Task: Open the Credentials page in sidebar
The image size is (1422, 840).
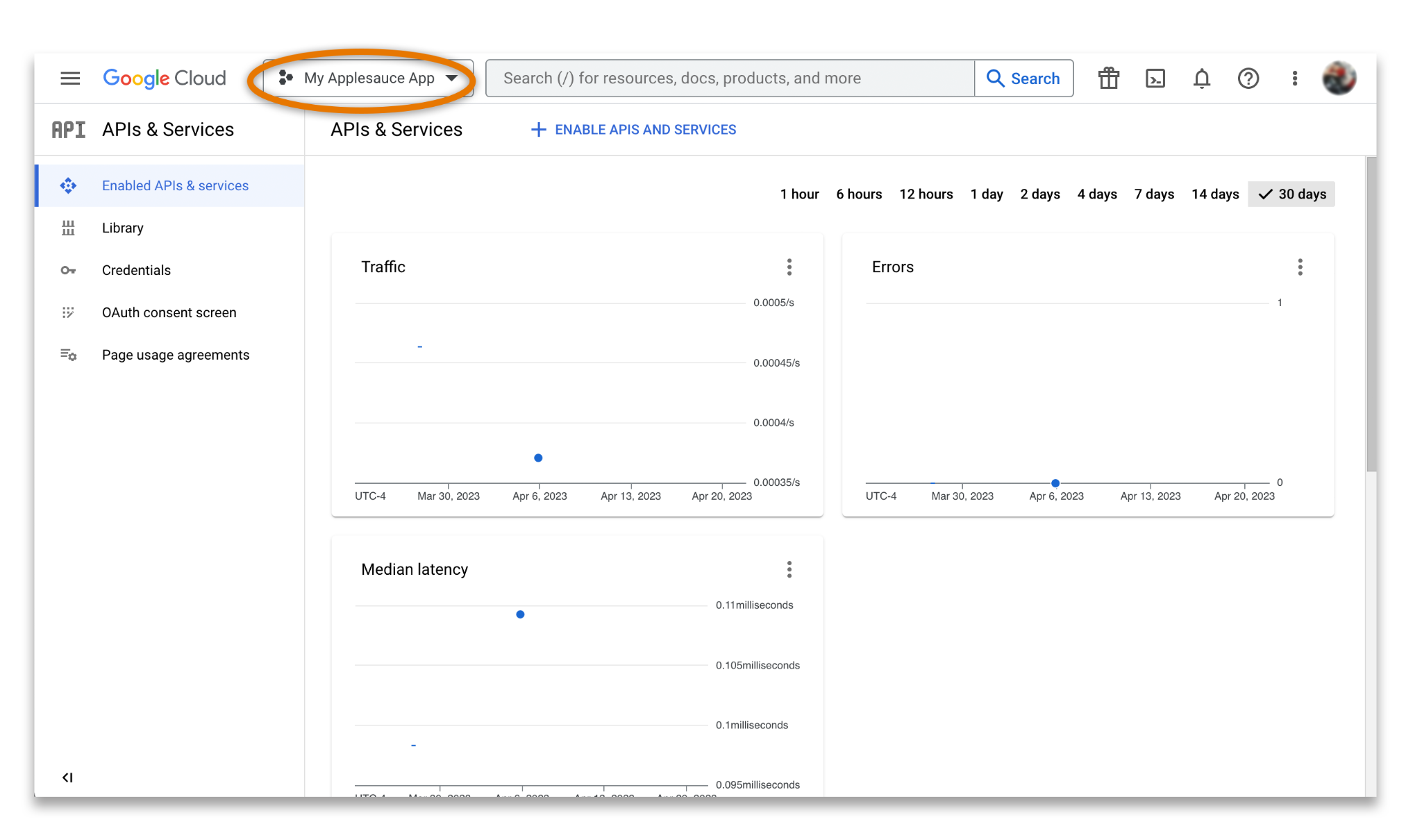Action: [x=170, y=270]
